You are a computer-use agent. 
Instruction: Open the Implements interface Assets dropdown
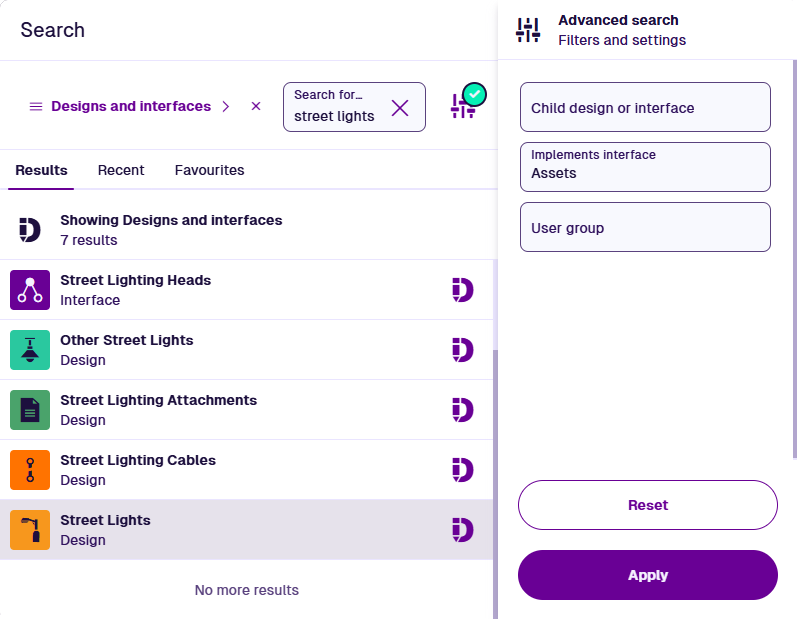coord(645,167)
